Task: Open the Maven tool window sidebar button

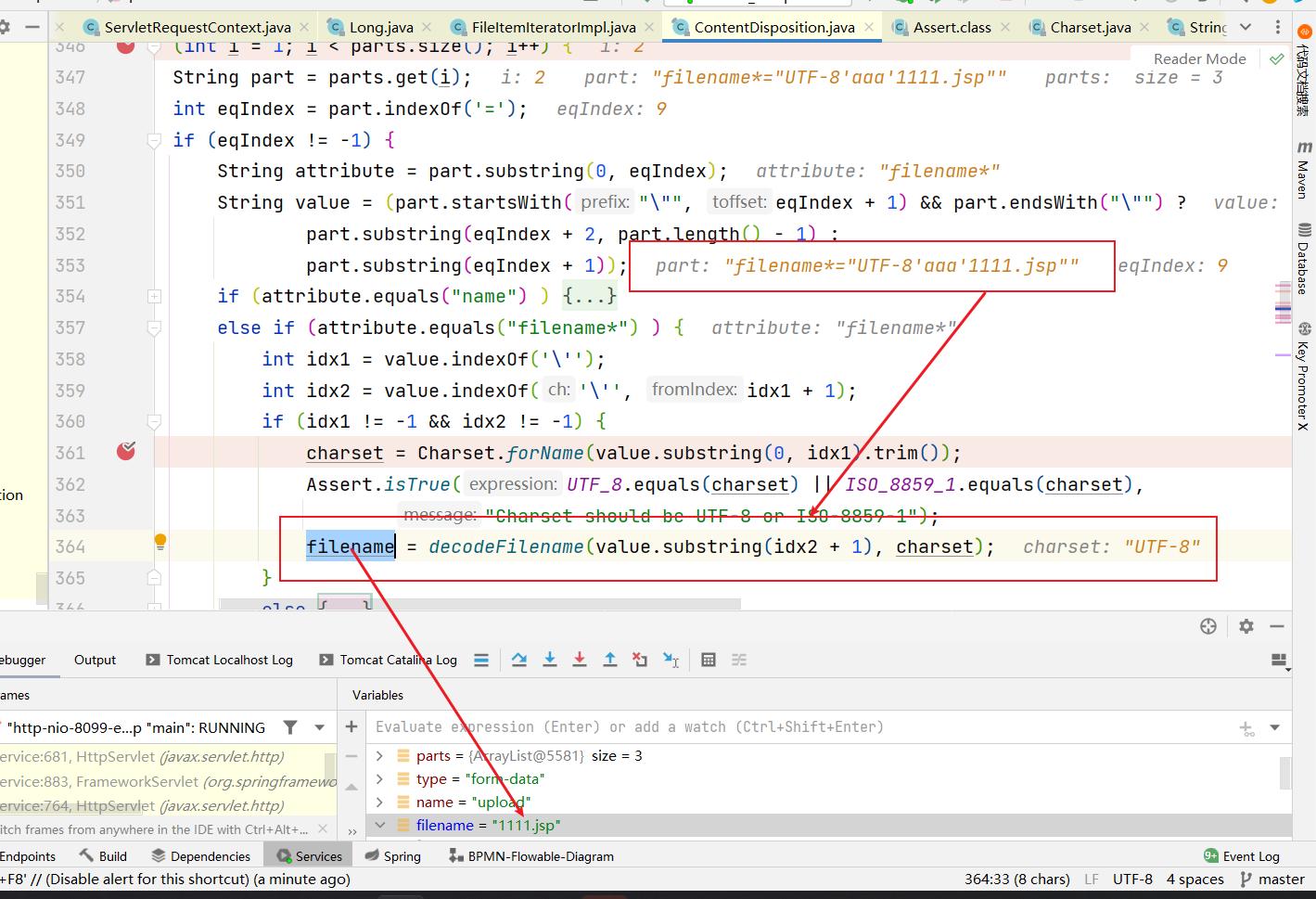Action: pos(1303,170)
